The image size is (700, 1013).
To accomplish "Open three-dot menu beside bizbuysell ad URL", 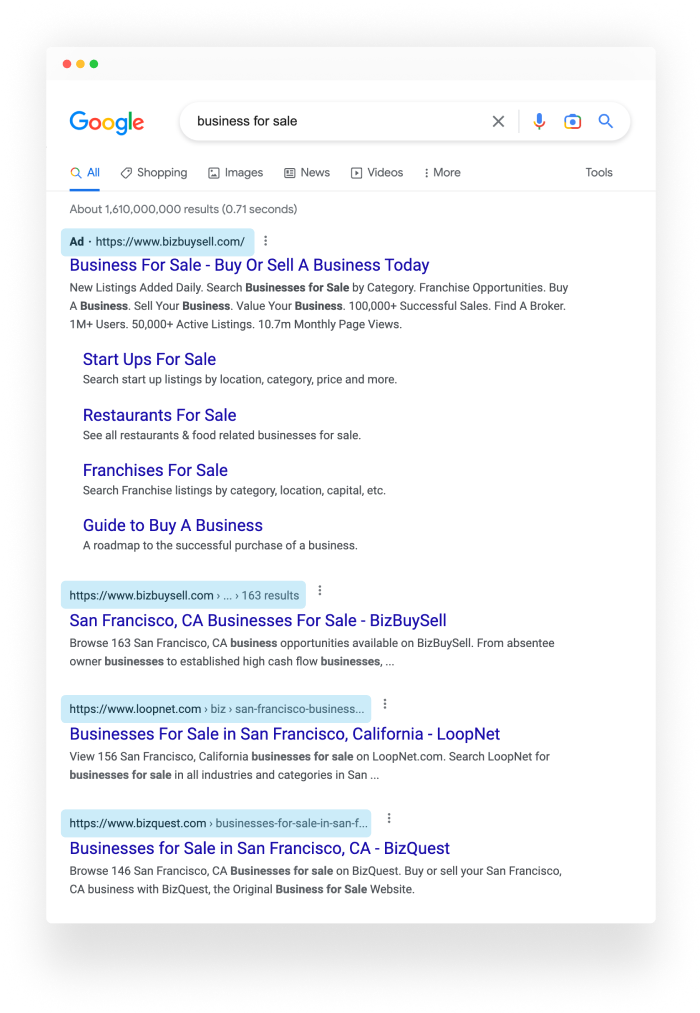I will click(x=265, y=241).
